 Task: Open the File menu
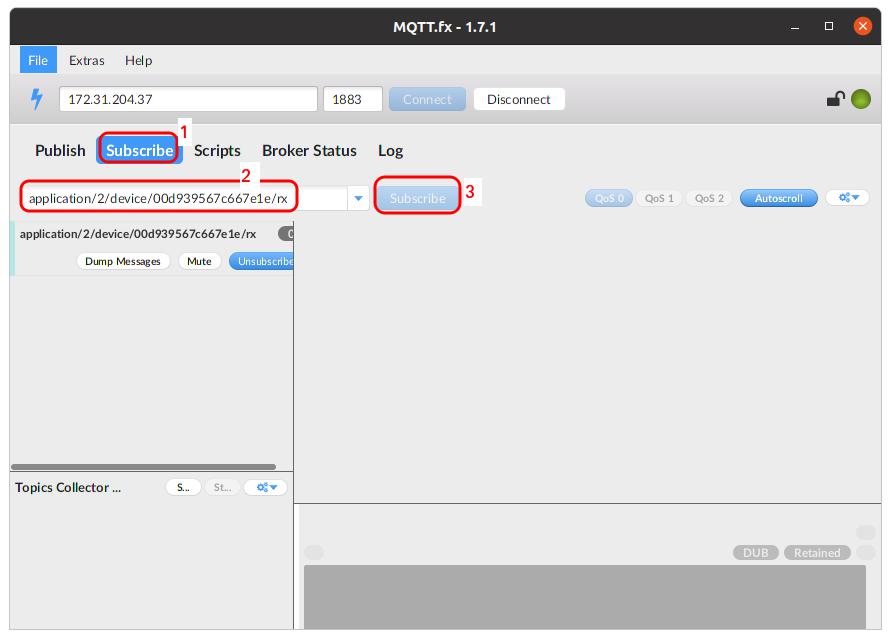38,60
